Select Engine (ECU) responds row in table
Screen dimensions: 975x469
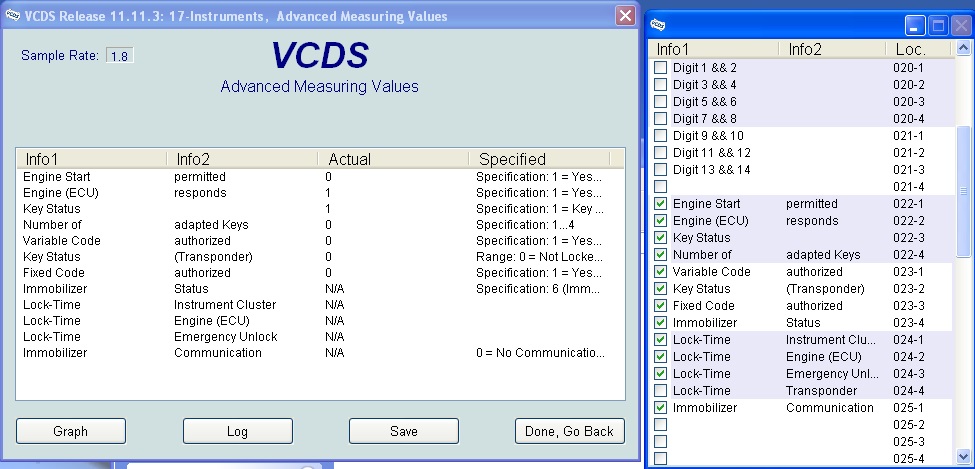[320, 193]
